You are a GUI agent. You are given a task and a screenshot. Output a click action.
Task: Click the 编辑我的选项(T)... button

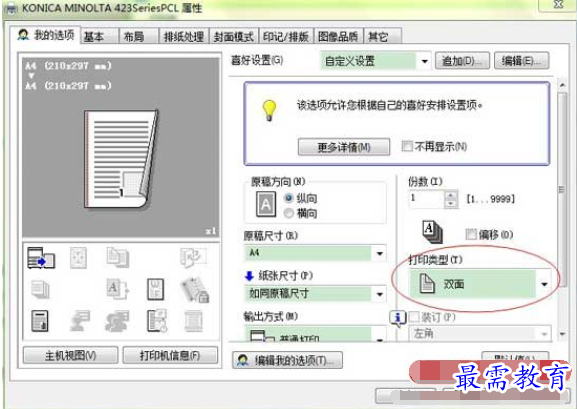click(x=287, y=360)
